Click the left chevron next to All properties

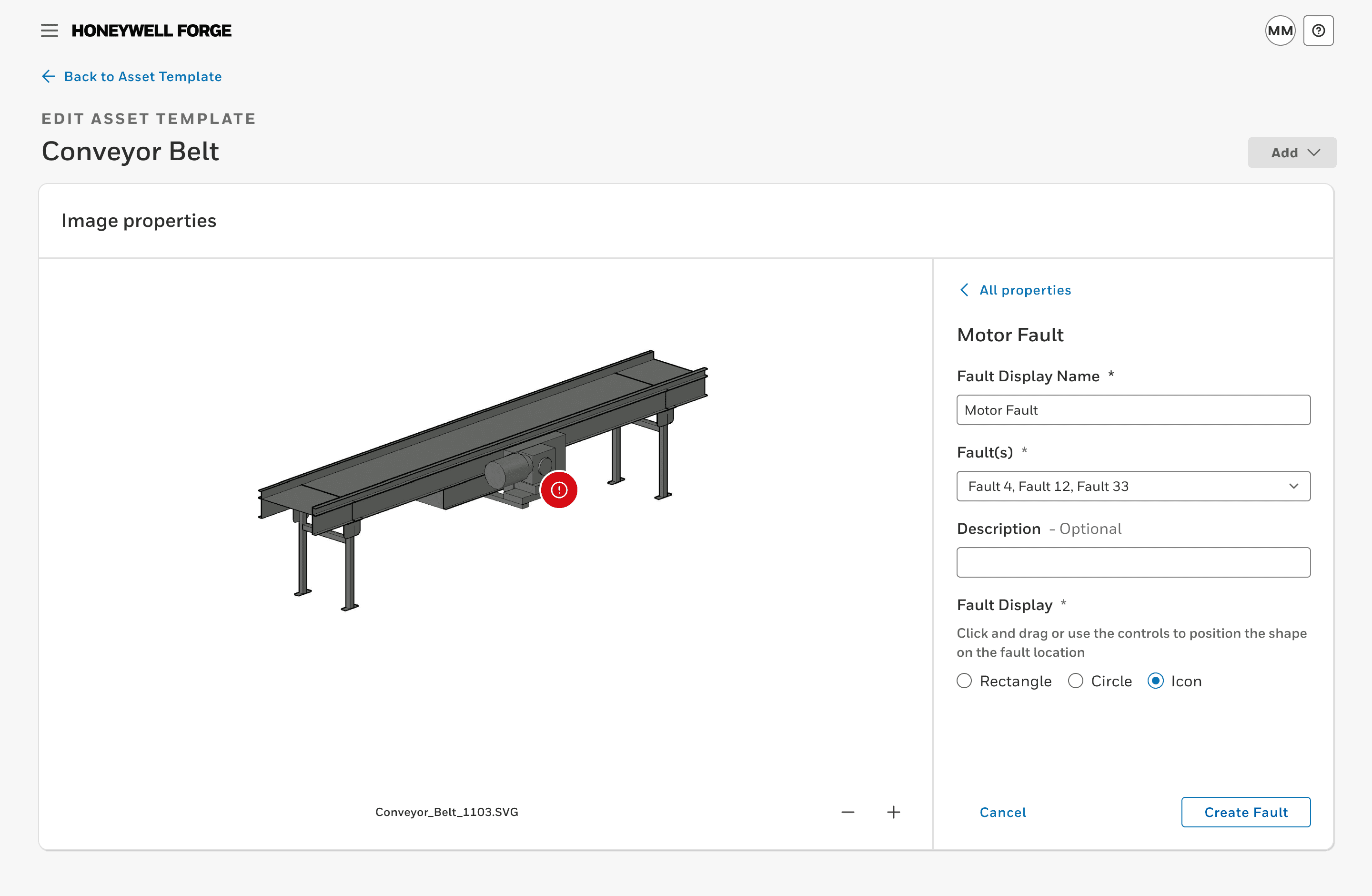click(963, 290)
